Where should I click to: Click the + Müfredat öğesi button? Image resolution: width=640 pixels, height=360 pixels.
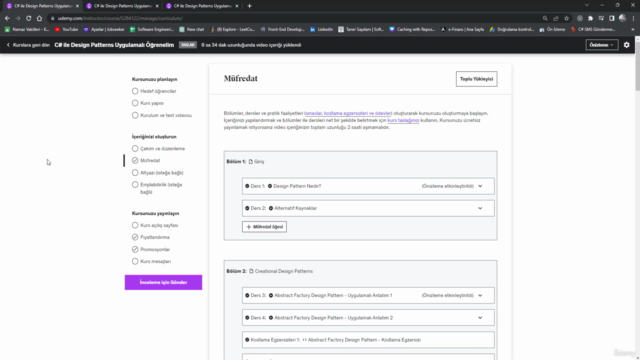coord(264,227)
